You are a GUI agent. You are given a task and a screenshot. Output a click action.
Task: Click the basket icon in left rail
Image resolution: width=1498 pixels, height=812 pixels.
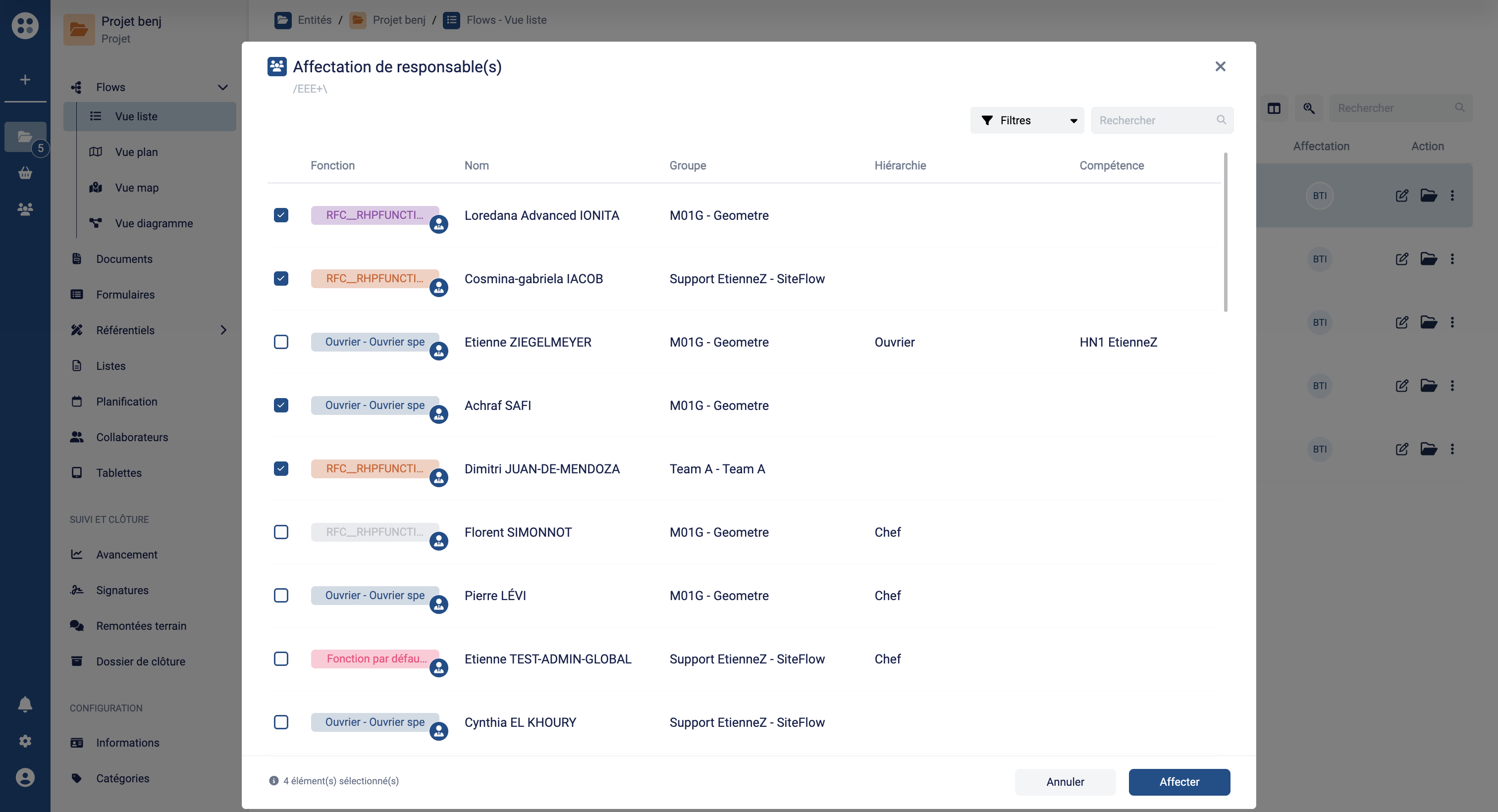point(25,173)
